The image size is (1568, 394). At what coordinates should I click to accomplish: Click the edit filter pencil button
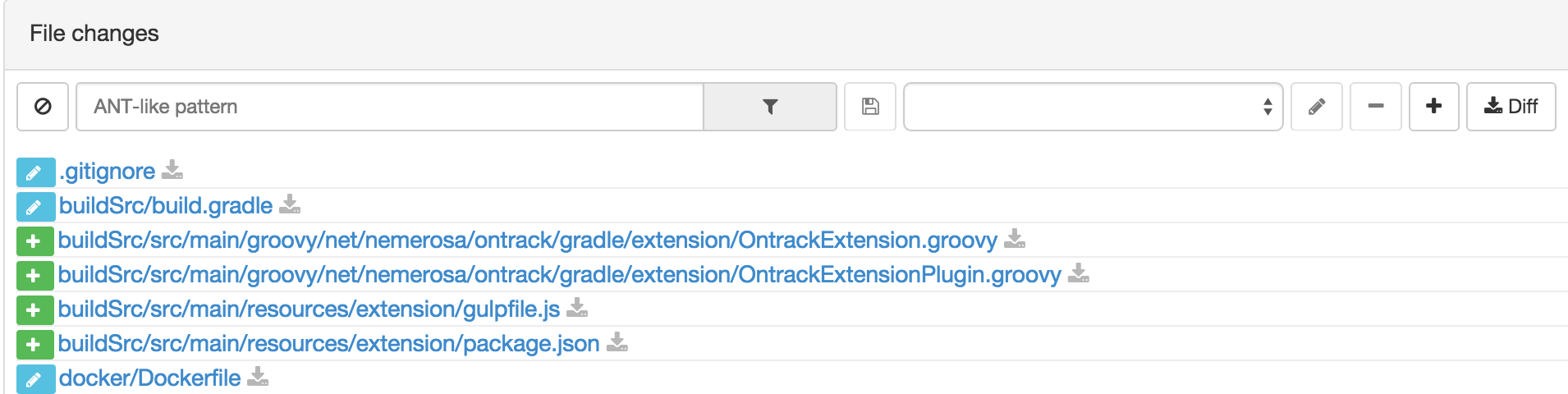tap(1316, 107)
